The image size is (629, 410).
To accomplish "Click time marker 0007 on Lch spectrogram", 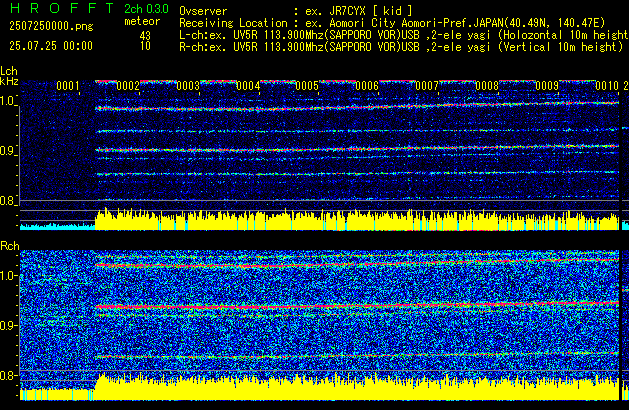I will (x=427, y=86).
